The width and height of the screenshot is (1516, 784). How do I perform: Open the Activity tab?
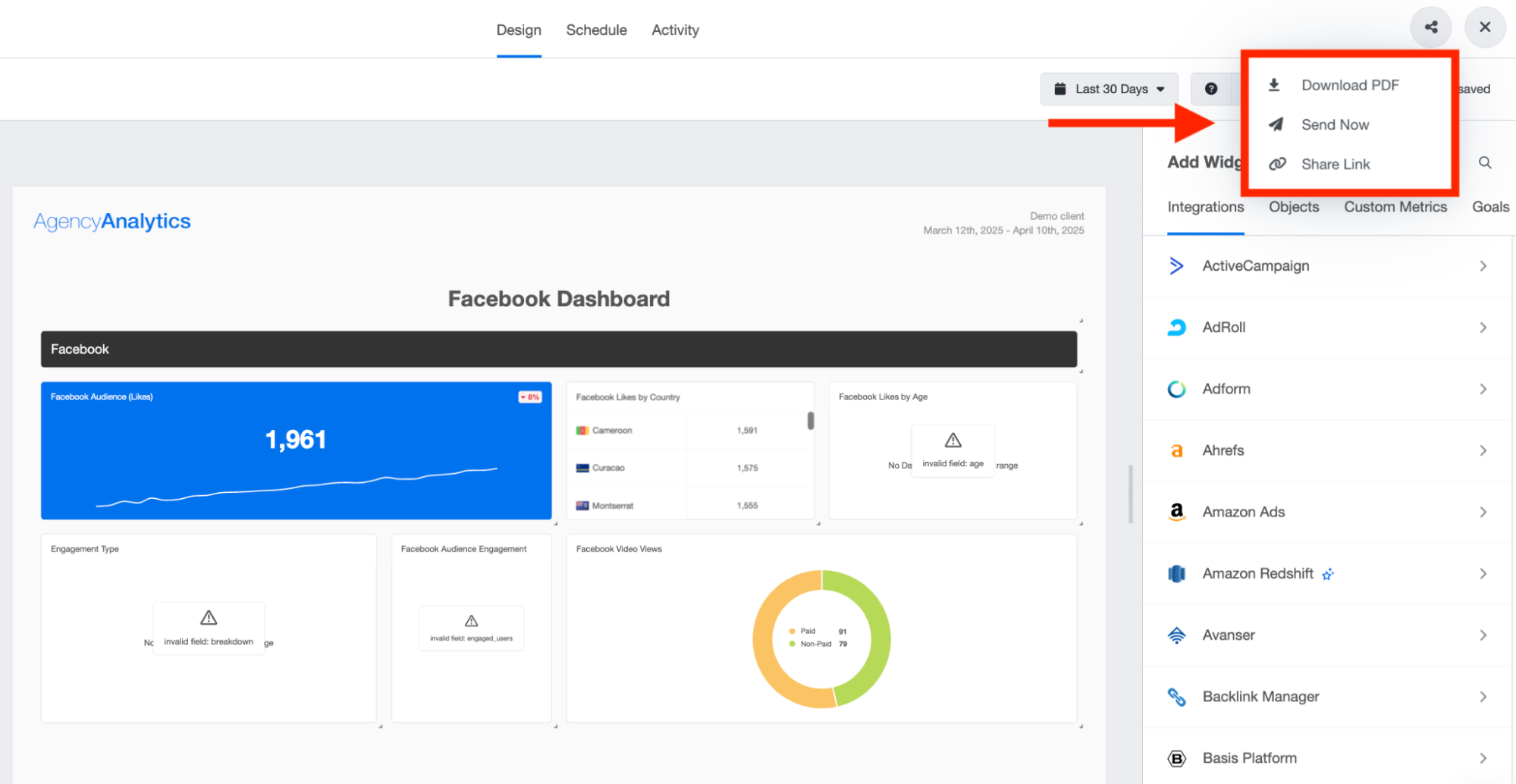(675, 30)
